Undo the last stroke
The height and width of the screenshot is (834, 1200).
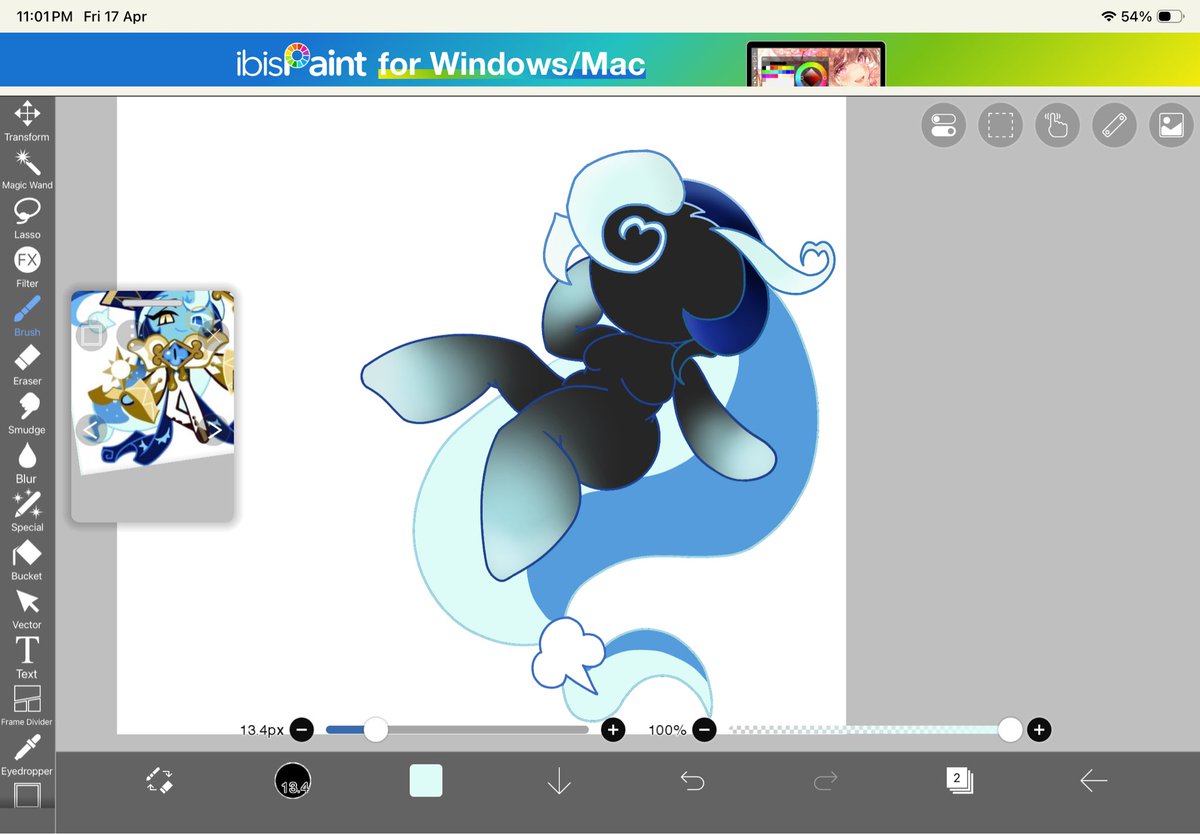[692, 781]
